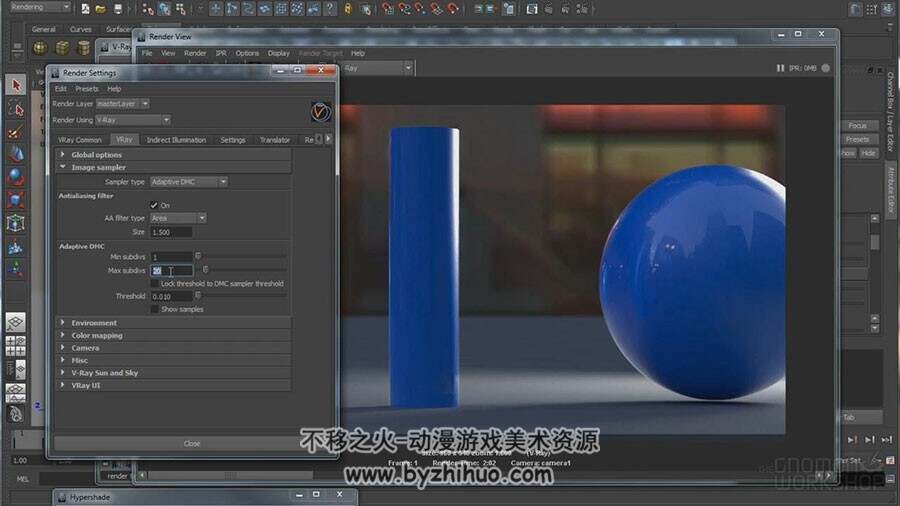Open the Render Using V-Ray dropdown
The width and height of the screenshot is (900, 506).
133,120
